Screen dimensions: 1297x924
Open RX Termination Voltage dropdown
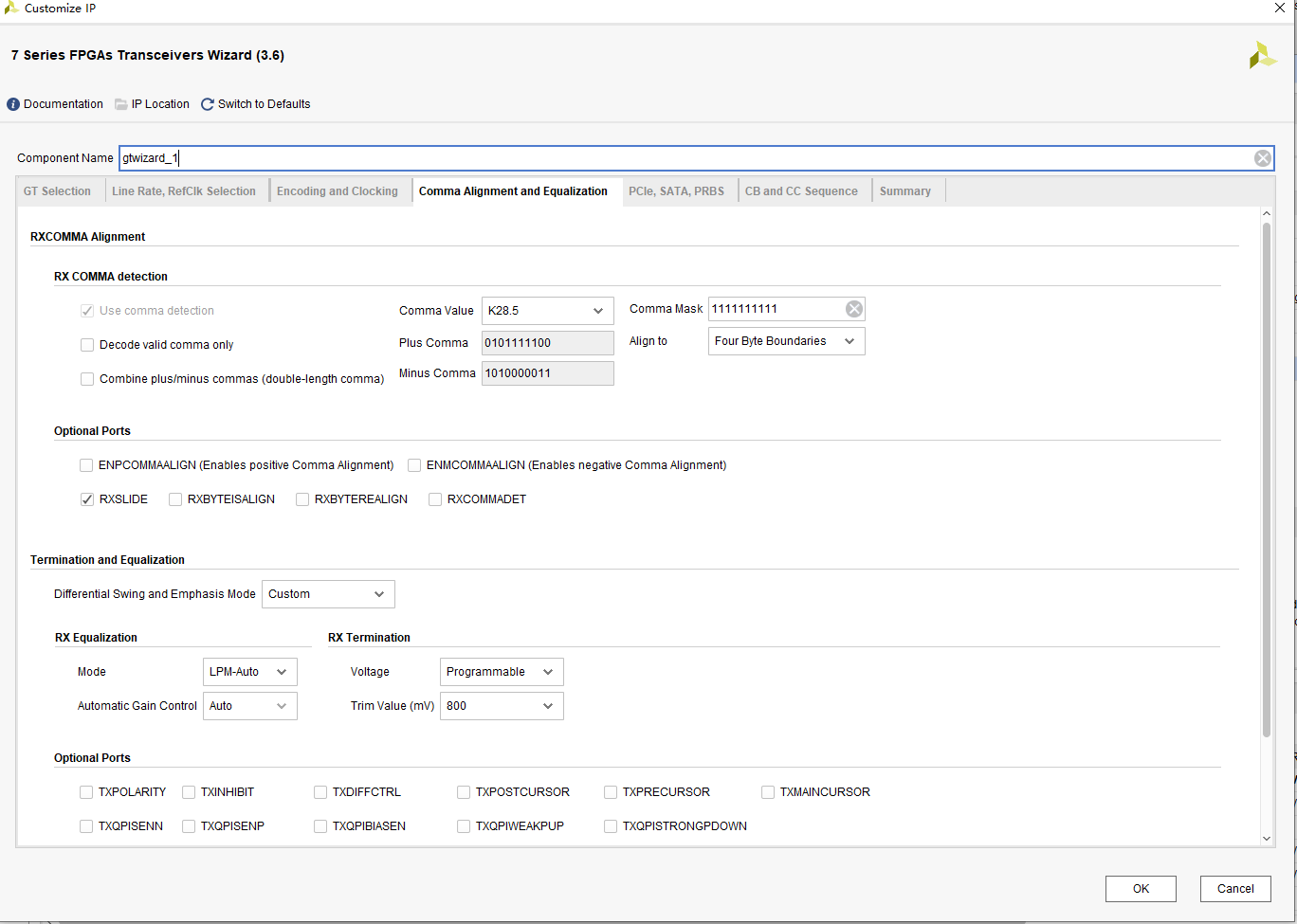[x=502, y=672]
